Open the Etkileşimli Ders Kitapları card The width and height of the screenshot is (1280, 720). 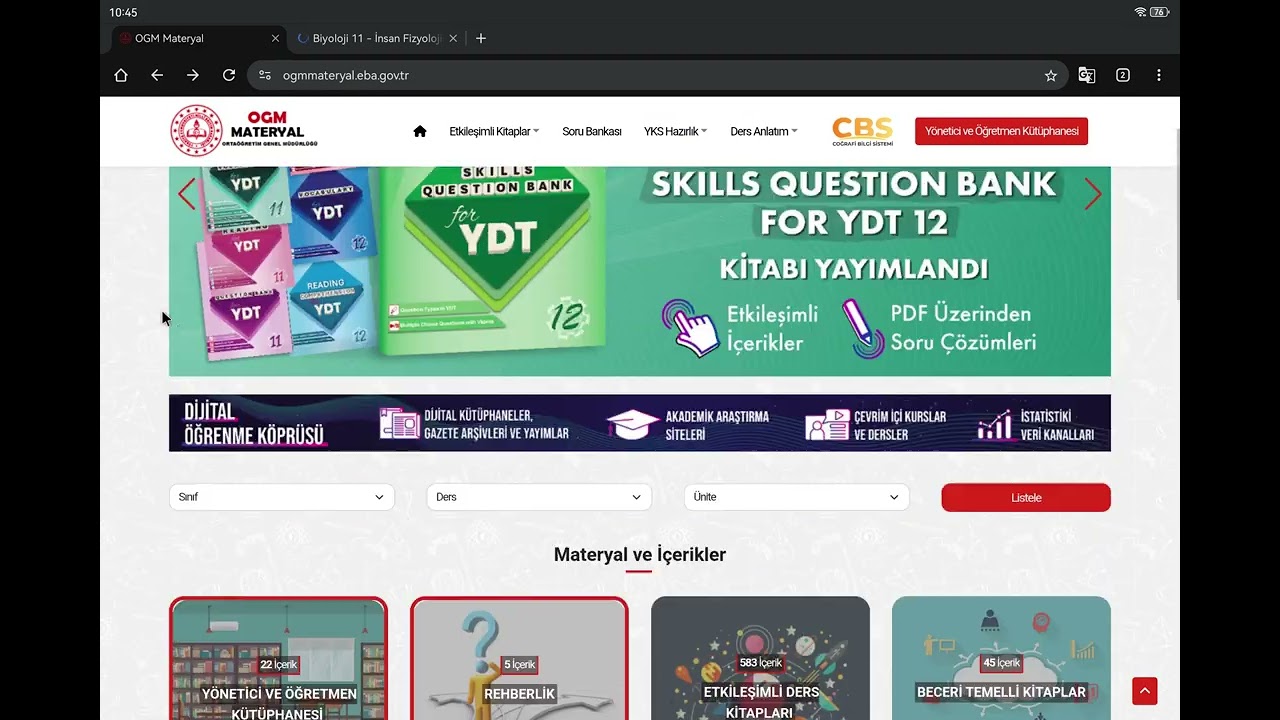point(761,659)
